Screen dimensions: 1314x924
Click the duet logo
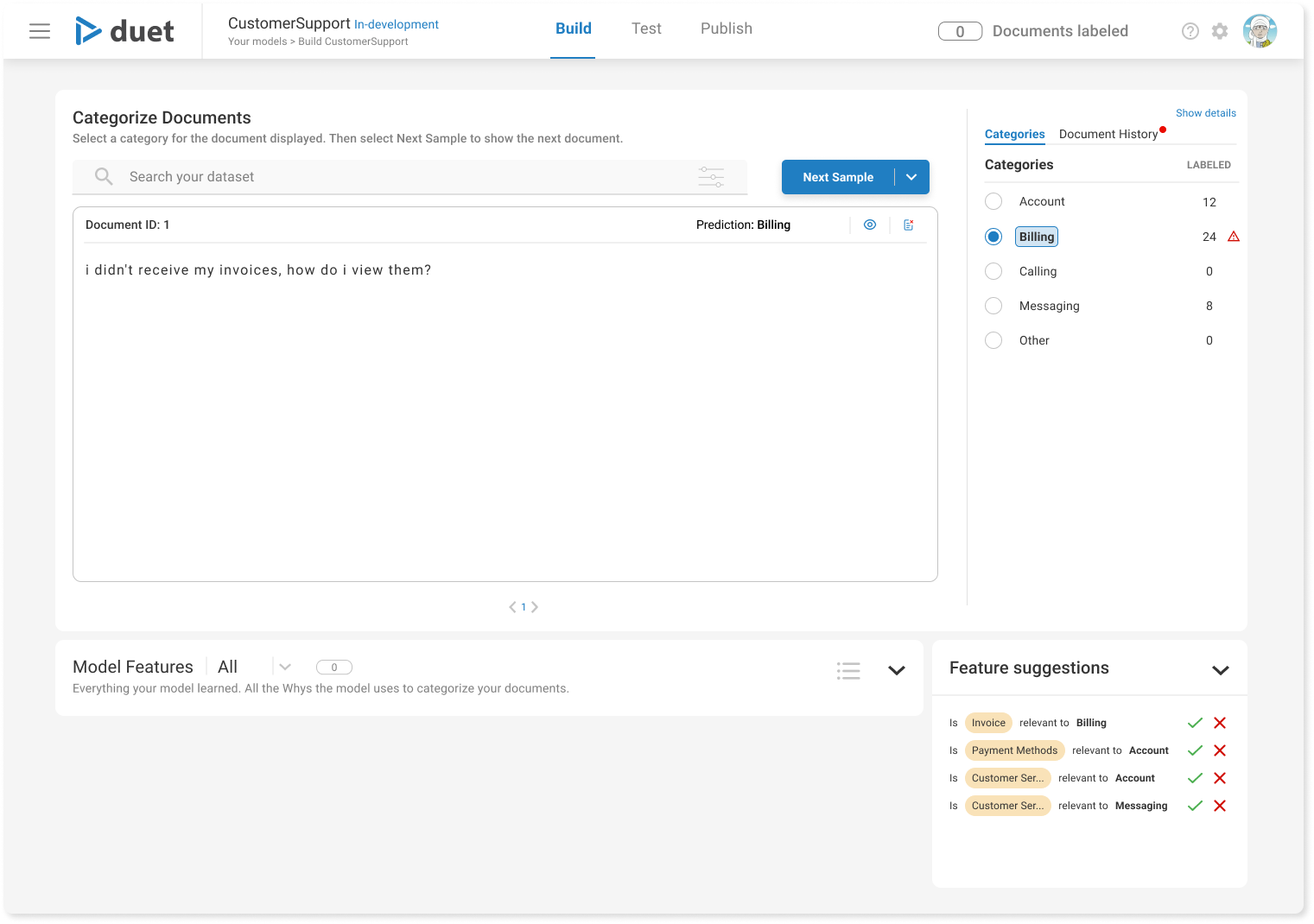pos(124,31)
